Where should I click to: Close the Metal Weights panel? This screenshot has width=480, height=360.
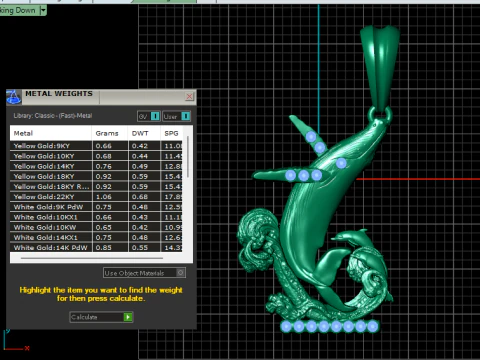[x=189, y=97]
